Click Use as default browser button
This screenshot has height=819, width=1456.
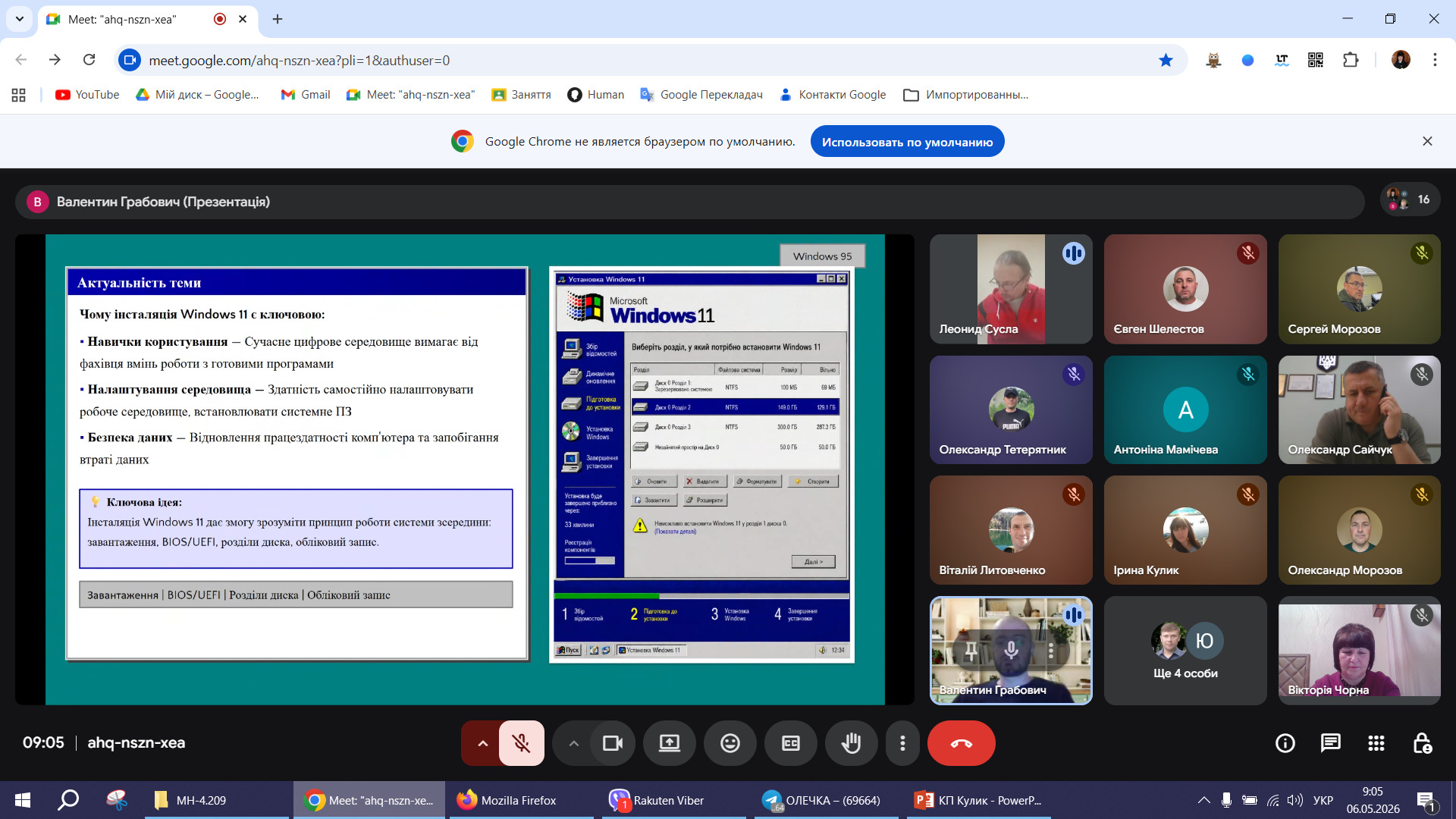(x=907, y=142)
